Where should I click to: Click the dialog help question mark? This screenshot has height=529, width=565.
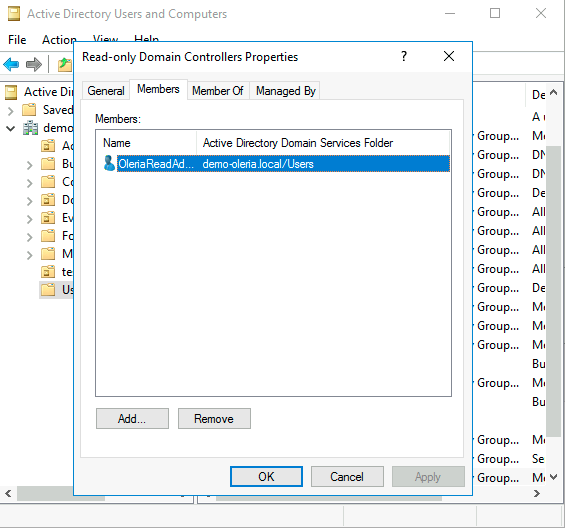(404, 56)
